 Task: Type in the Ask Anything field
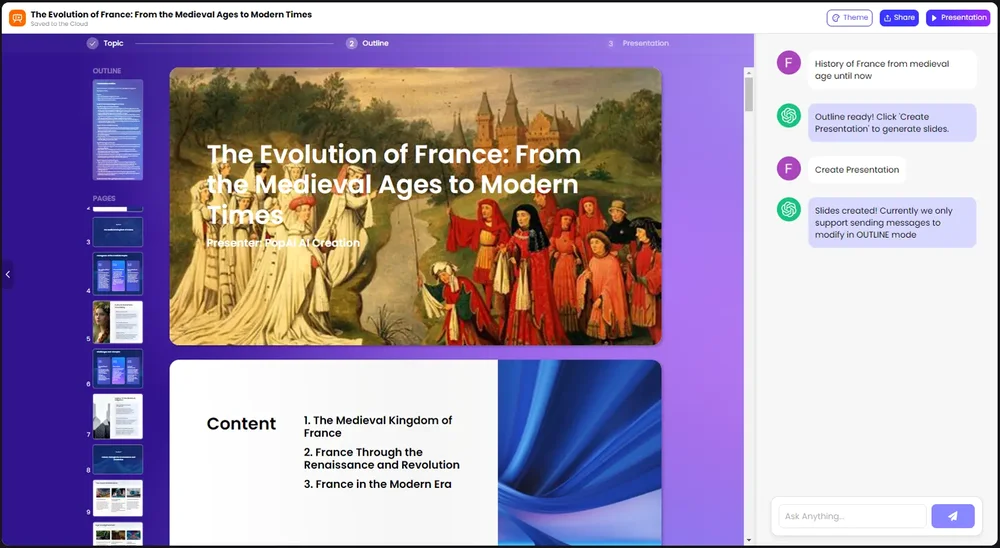[x=852, y=516]
